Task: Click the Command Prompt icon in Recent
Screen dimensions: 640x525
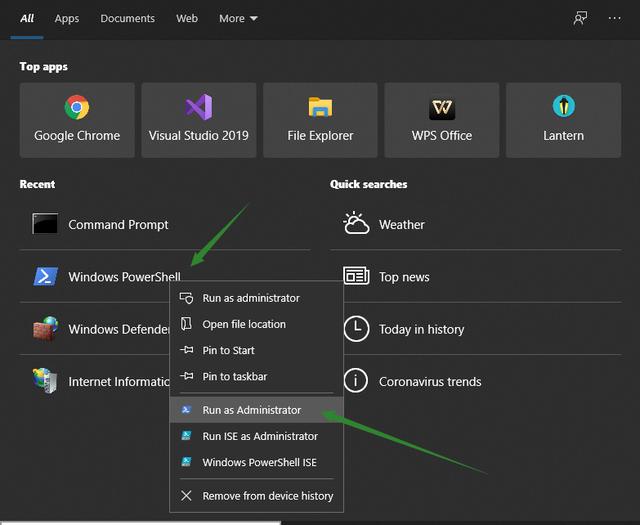Action: click(x=45, y=224)
